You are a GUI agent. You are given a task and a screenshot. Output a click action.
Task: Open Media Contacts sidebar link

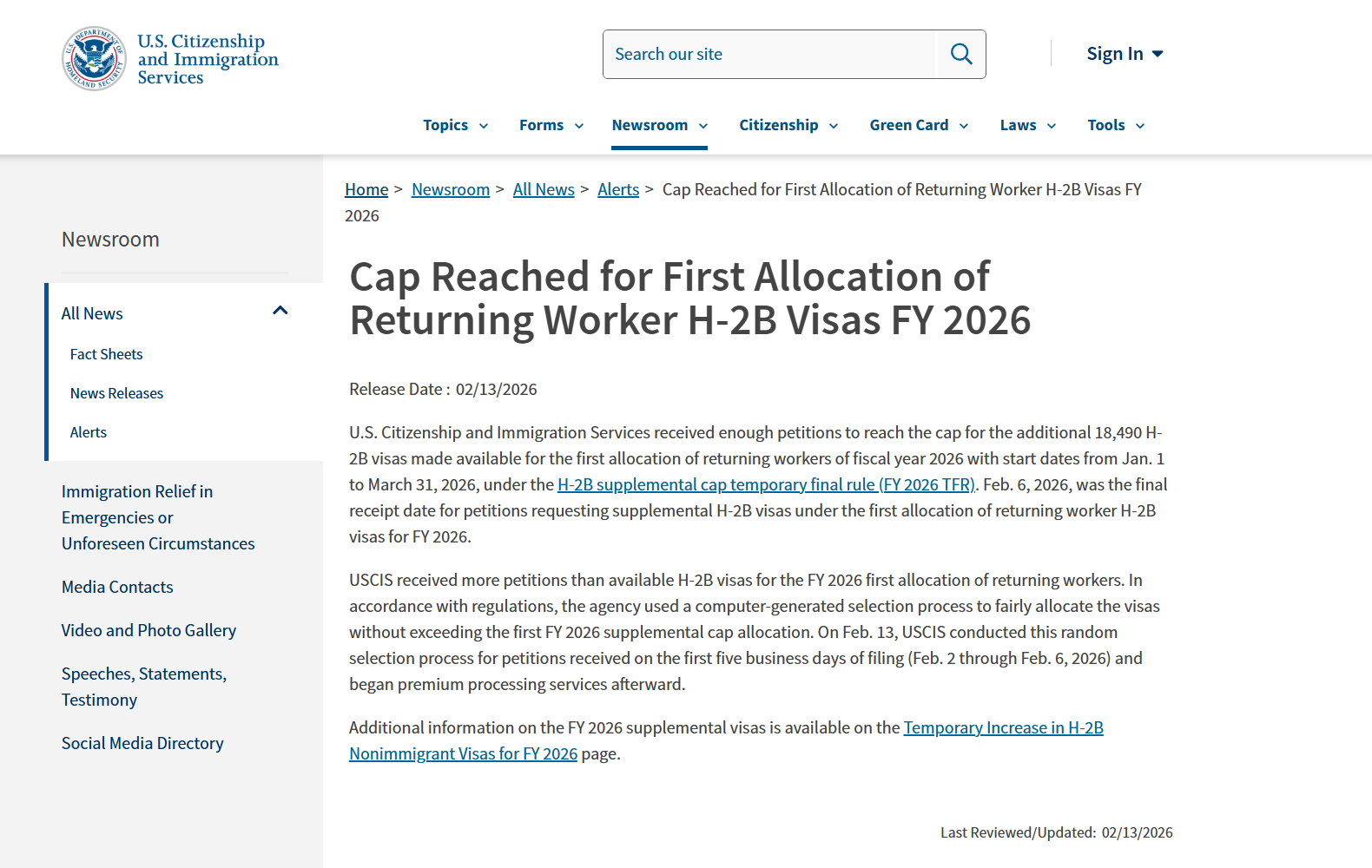[117, 587]
